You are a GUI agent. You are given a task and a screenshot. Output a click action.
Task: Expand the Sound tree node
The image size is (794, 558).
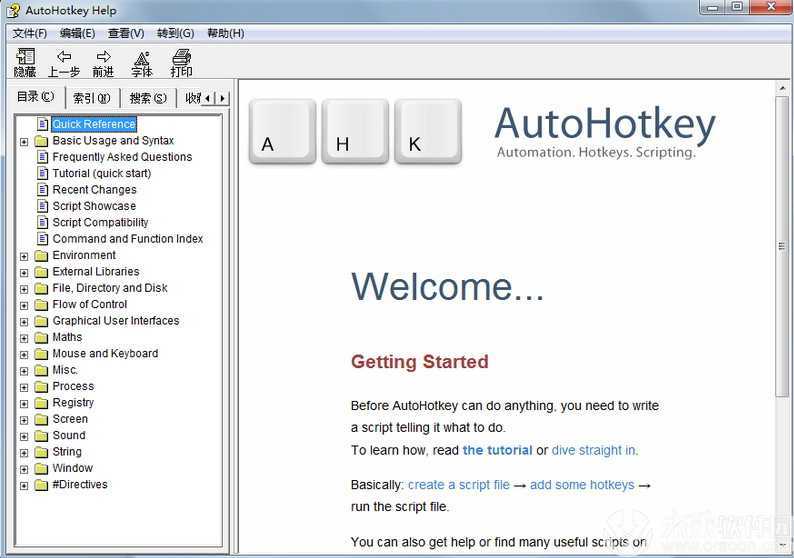[x=24, y=436]
